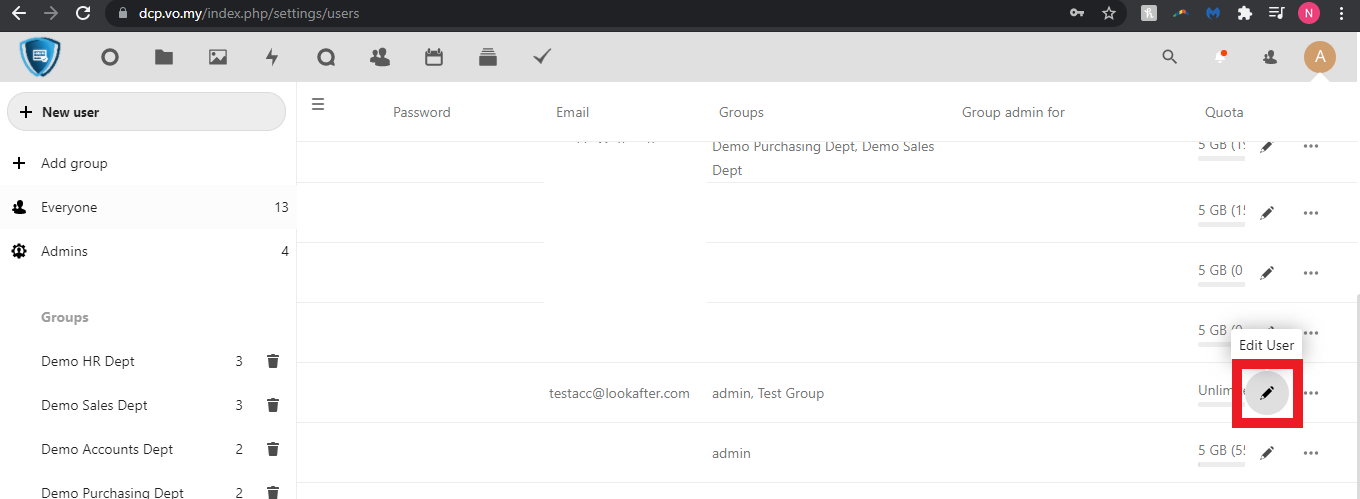
Task: Open the Talk chat icon
Action: (326, 57)
